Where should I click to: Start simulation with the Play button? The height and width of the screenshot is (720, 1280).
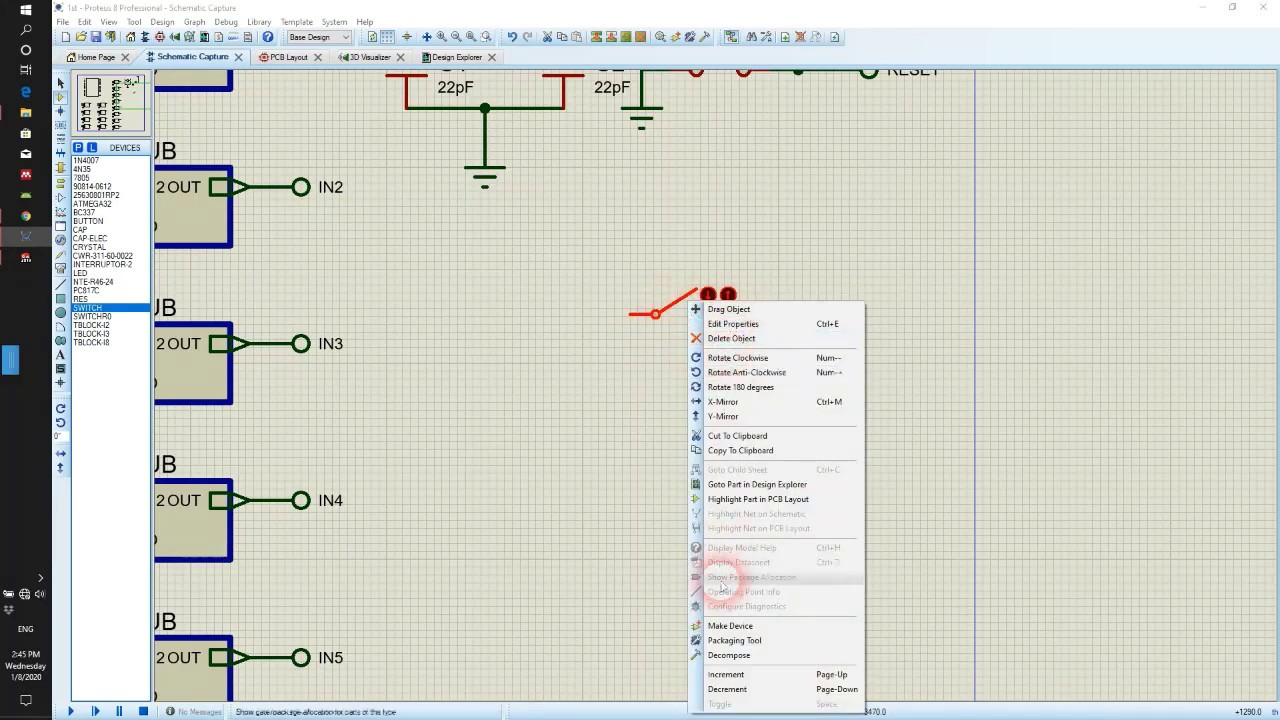(70, 711)
